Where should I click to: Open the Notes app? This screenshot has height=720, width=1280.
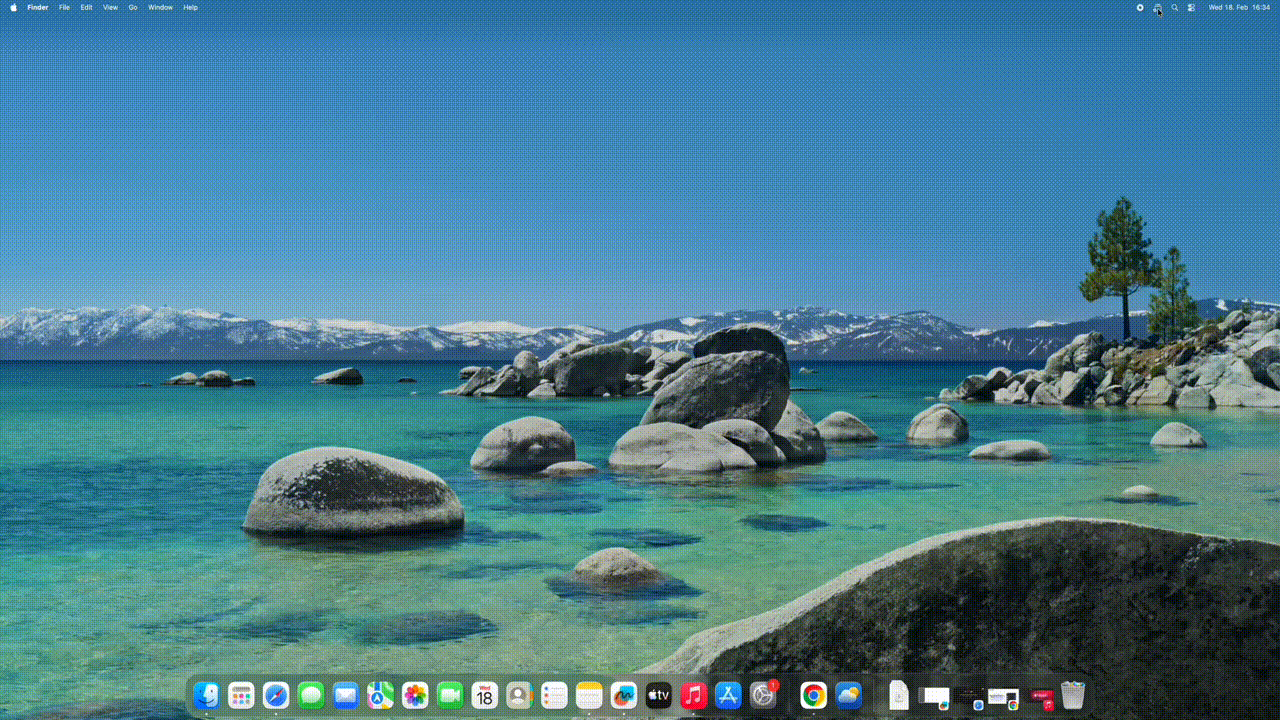pos(588,695)
